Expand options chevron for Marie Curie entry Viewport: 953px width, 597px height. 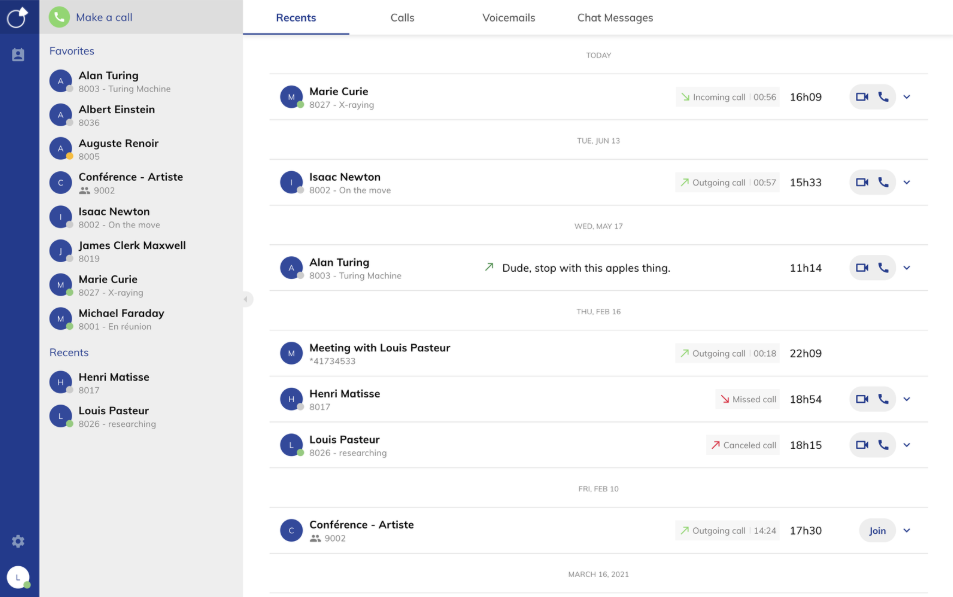[907, 97]
